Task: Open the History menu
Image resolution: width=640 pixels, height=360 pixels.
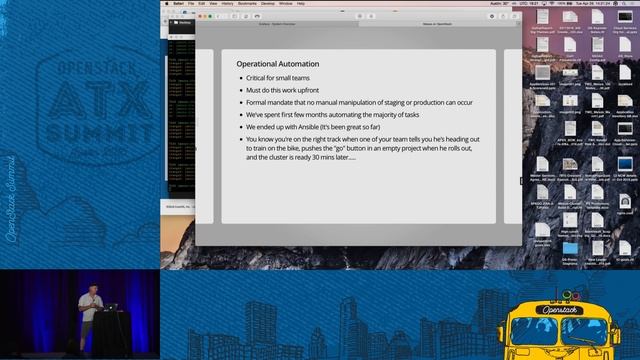Action: [227, 3]
